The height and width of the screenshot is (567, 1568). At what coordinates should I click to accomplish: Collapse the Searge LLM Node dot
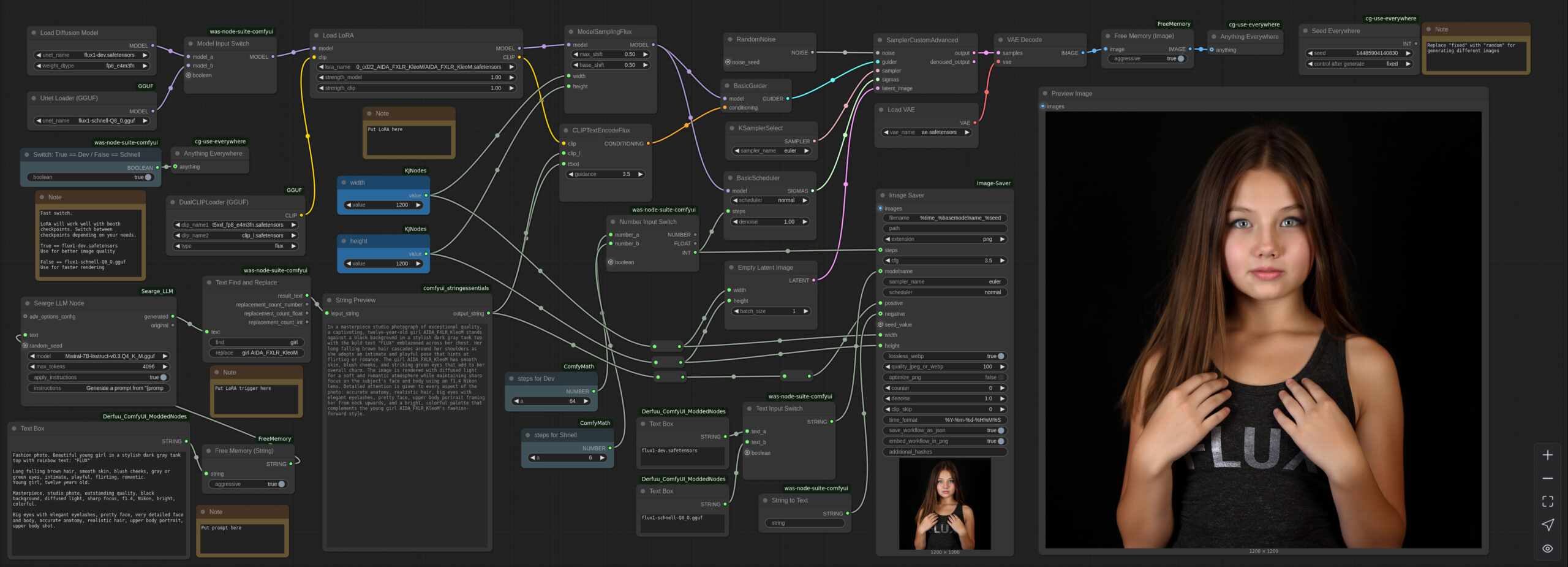tap(28, 303)
